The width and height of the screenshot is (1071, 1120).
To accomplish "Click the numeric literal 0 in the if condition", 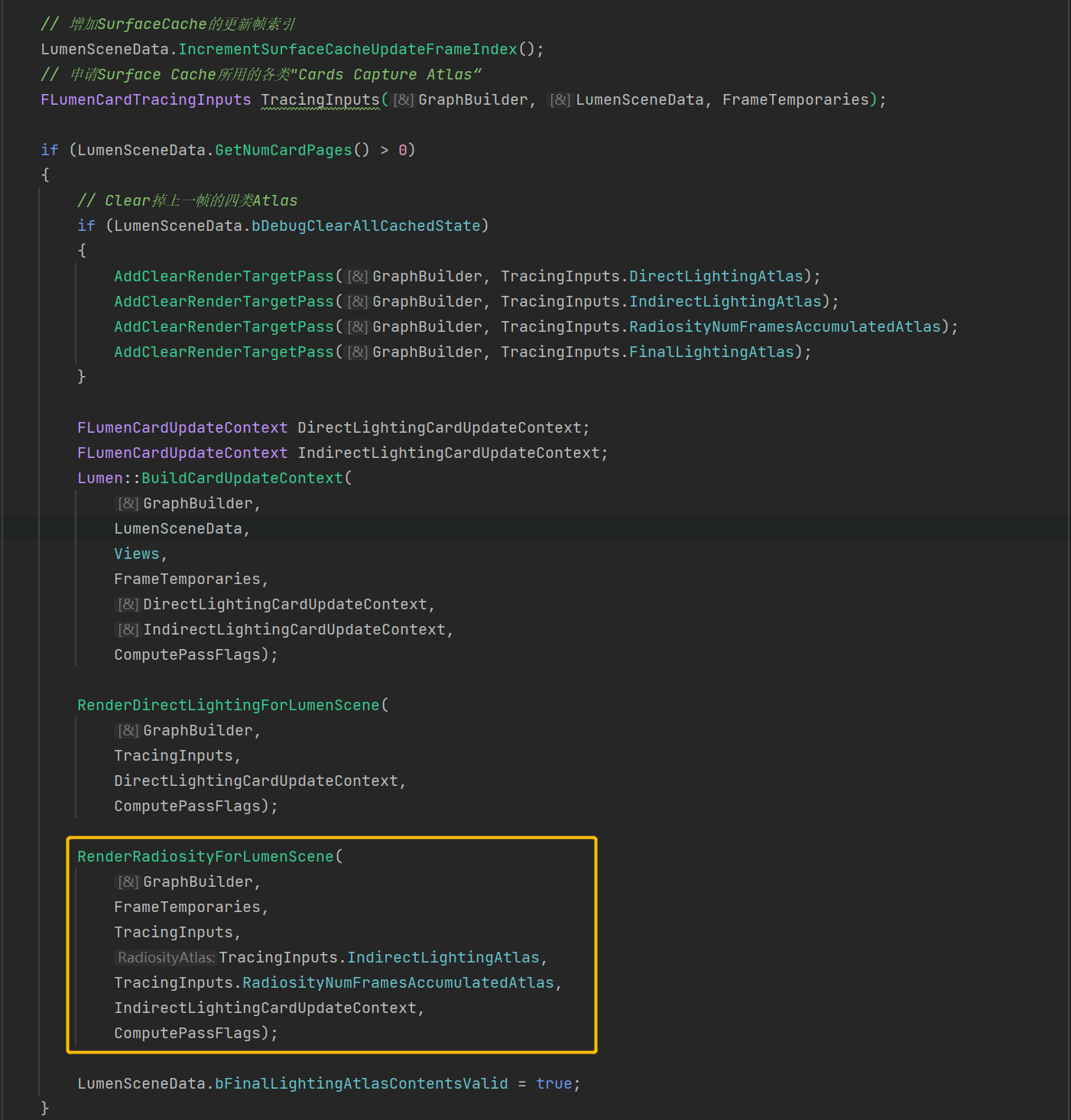I will 402,151.
